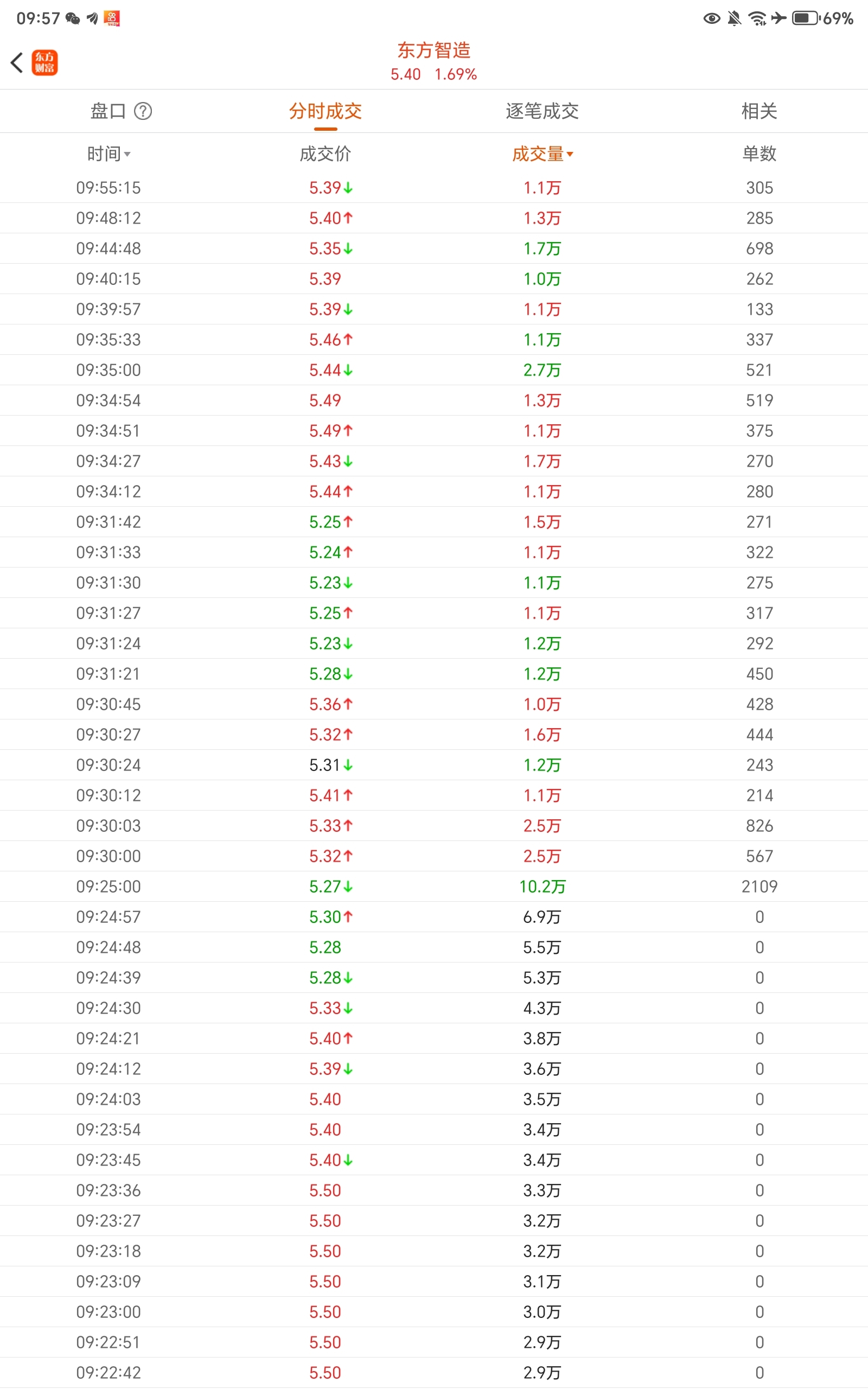Click the 盘口 help question mark icon
Screen dimensions: 868x1389
click(x=143, y=111)
